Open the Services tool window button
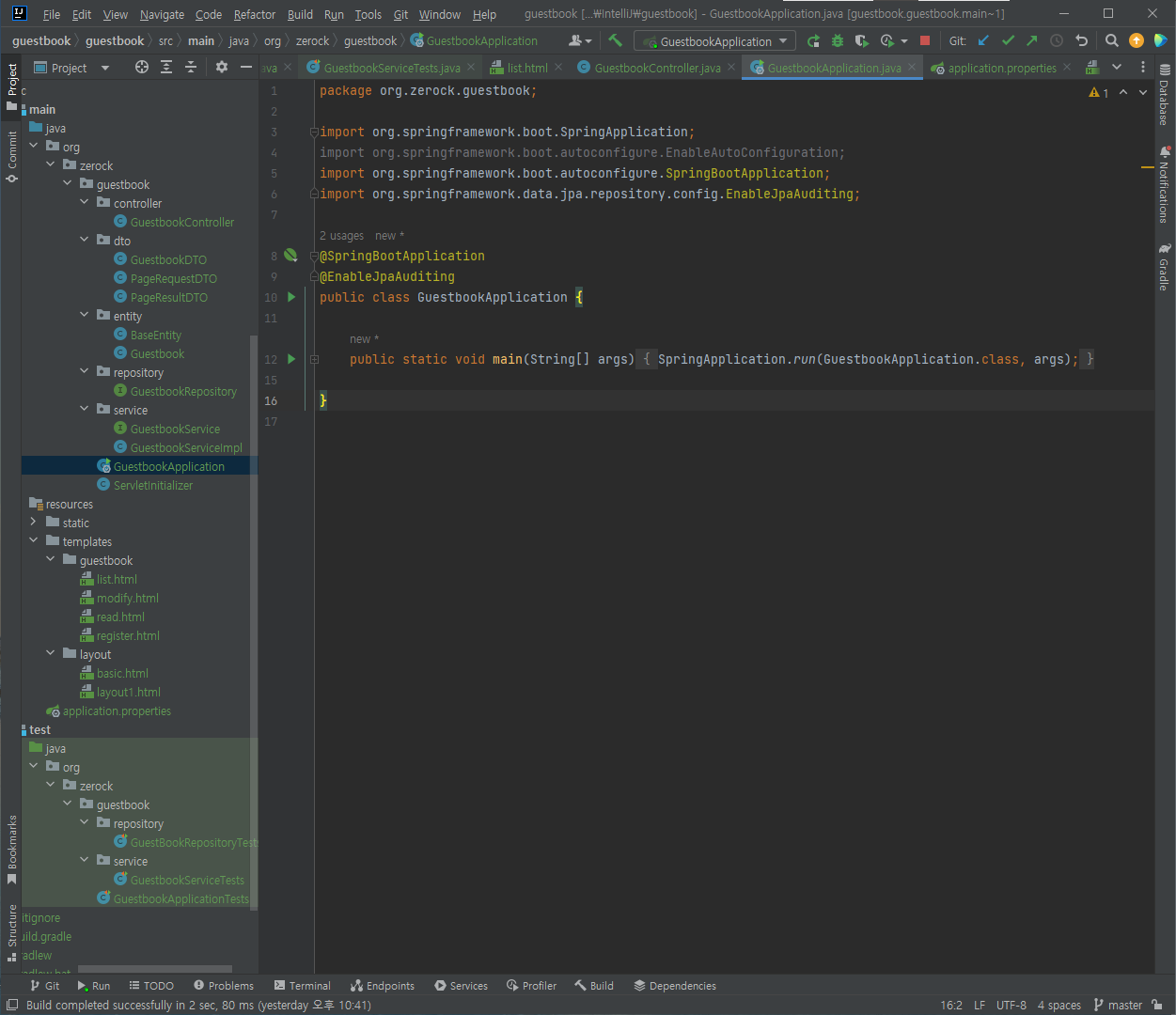 tap(461, 986)
